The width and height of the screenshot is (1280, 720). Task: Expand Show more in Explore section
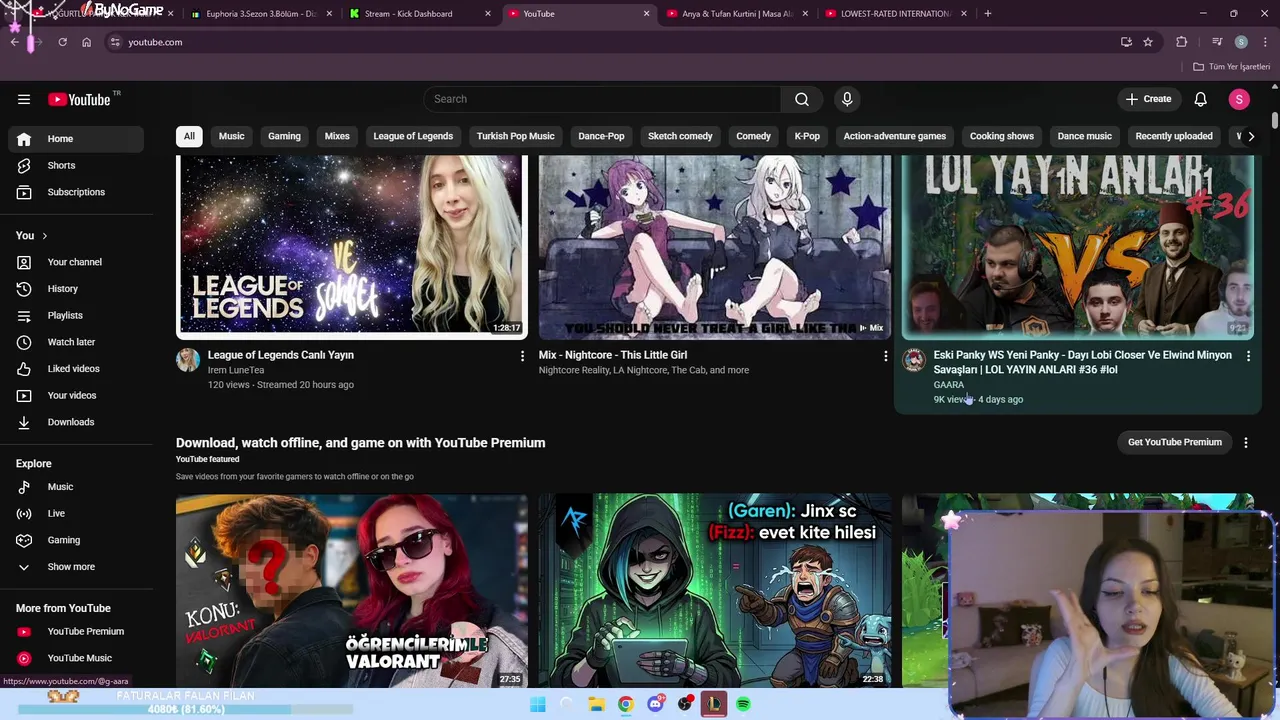point(78,567)
